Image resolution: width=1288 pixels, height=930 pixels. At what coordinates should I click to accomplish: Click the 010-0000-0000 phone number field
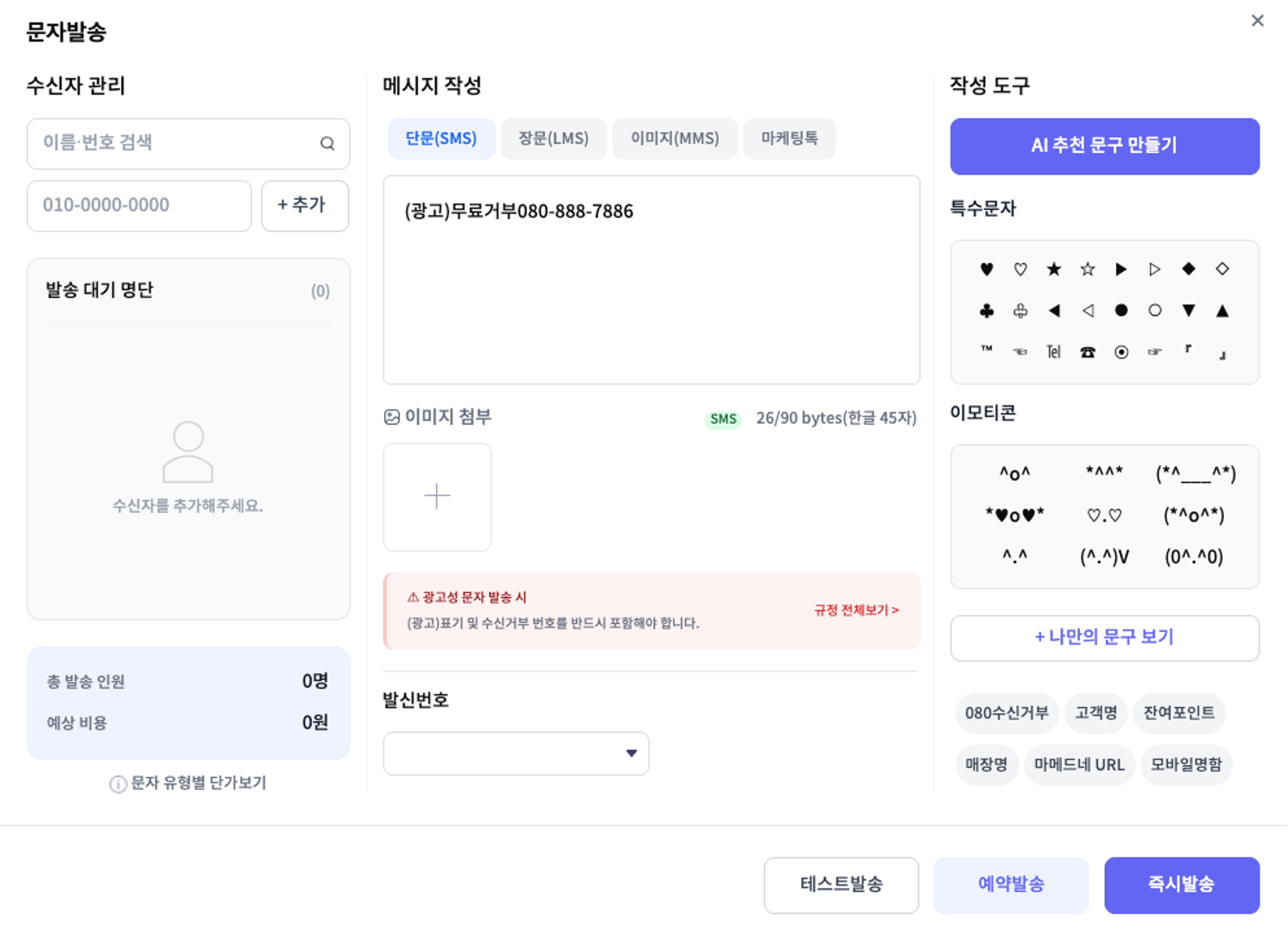(x=139, y=205)
